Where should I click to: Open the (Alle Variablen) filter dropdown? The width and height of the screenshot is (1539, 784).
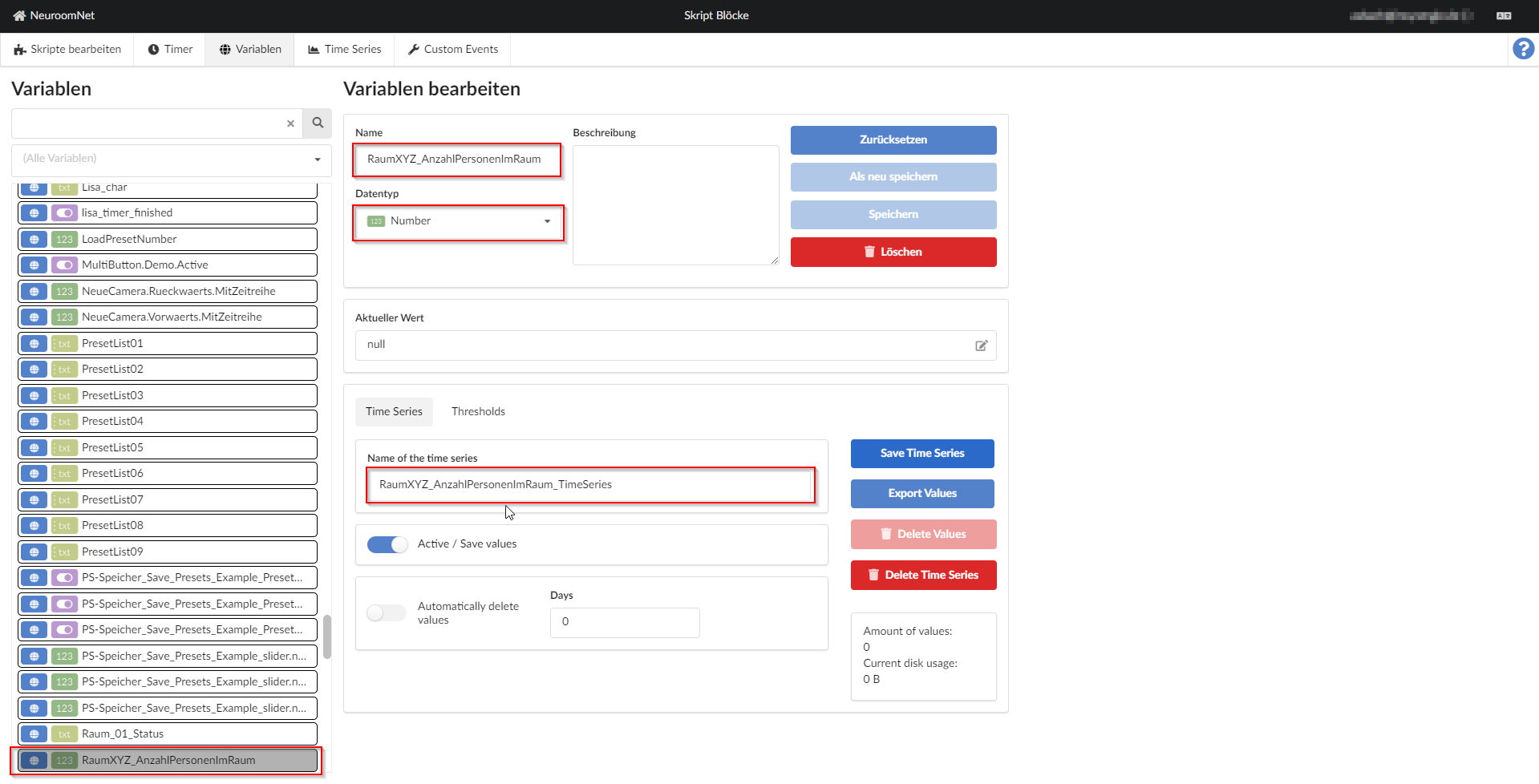[x=172, y=160]
